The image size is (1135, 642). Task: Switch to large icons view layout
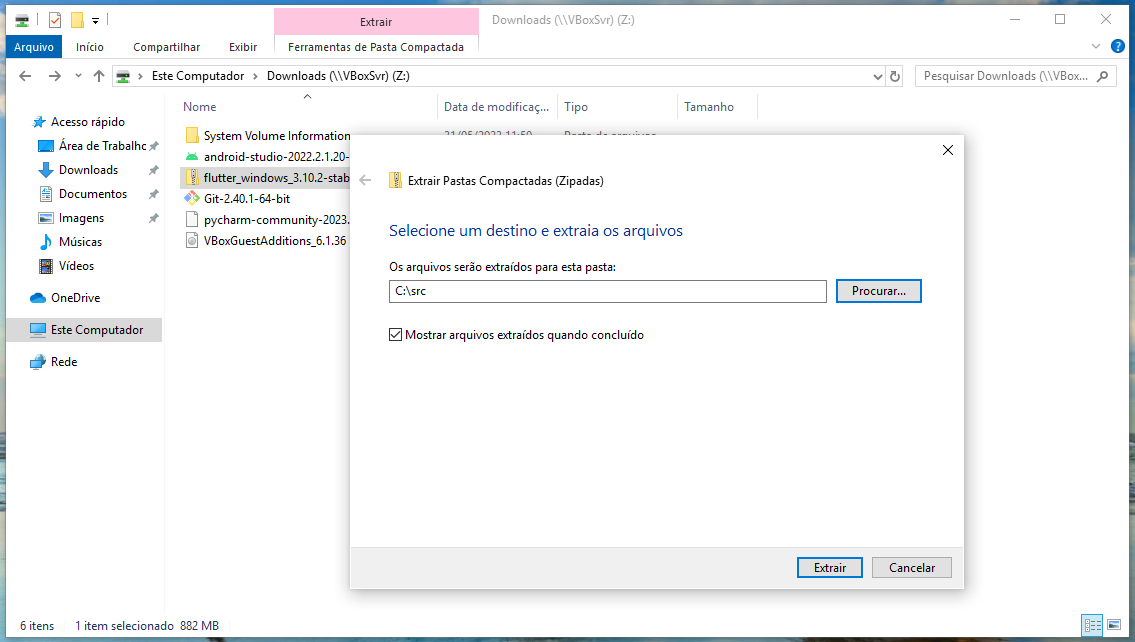click(1114, 625)
